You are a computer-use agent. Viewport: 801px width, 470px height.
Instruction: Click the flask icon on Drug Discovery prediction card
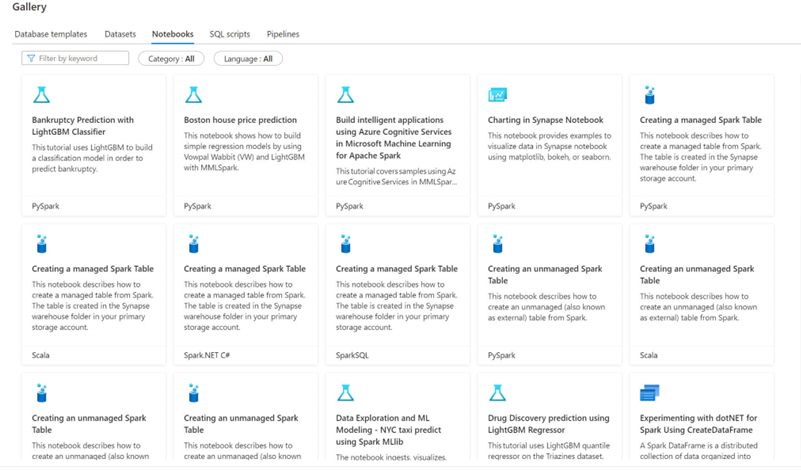[x=498, y=393]
